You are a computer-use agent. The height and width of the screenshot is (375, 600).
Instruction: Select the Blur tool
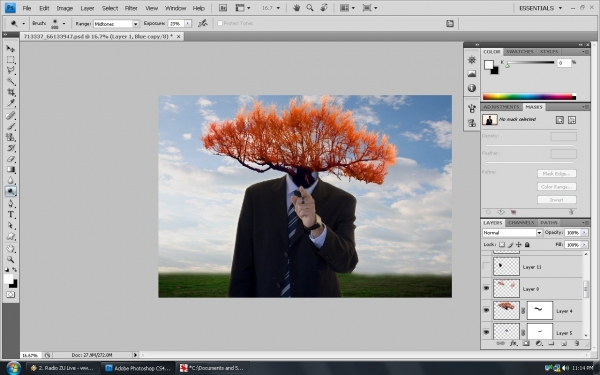coord(10,181)
